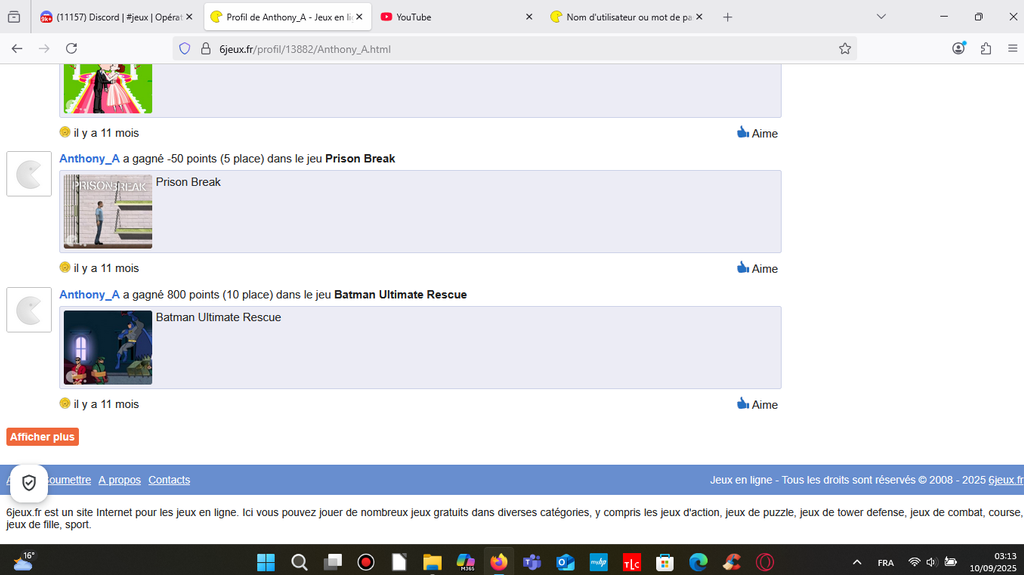Bookmark this page with the star icon
Viewport: 1024px width, 575px height.
(845, 48)
